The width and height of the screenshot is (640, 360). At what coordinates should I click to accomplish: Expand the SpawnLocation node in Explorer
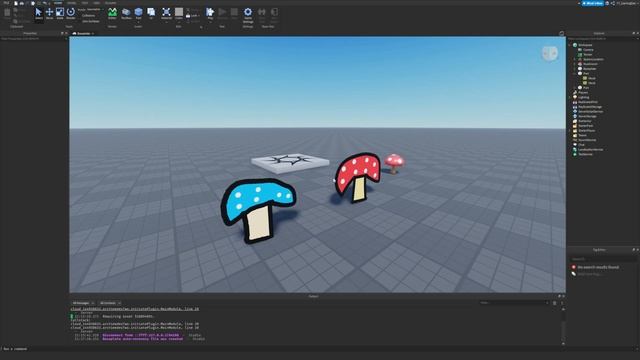click(x=575, y=59)
